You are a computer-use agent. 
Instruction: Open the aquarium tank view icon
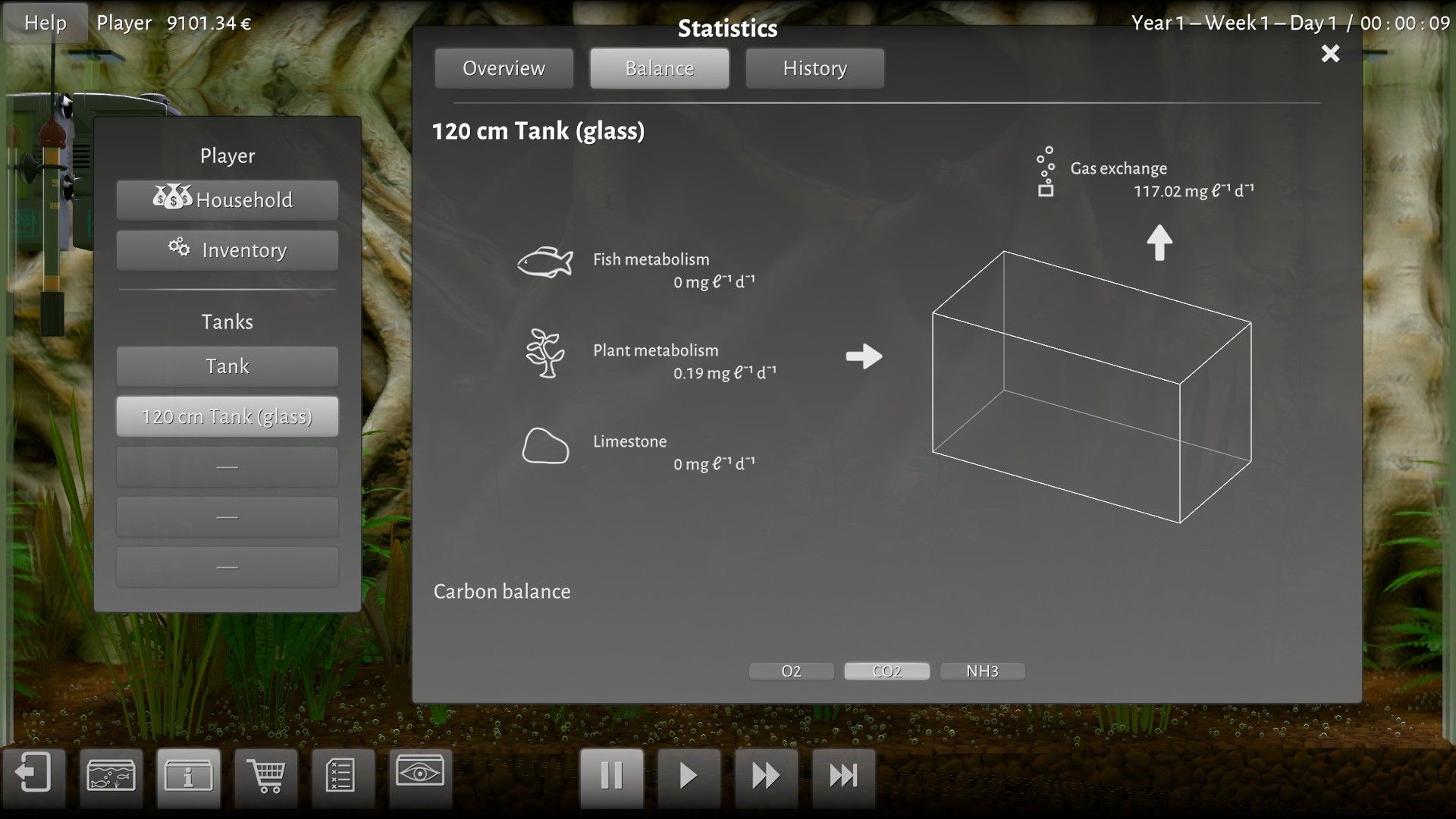point(111,775)
